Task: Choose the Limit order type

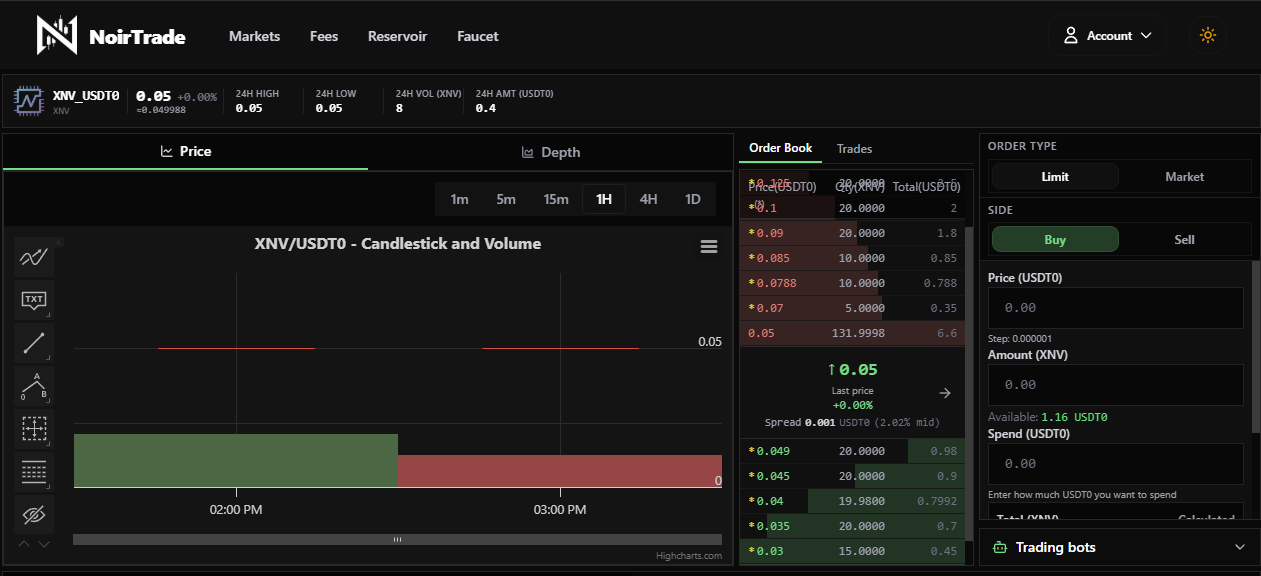Action: tap(1055, 176)
